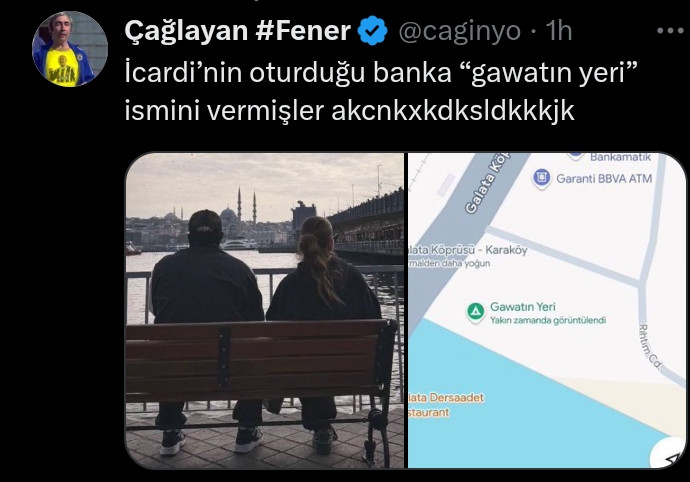Click the Galata Köprüsü - Karaköy label

468,250
